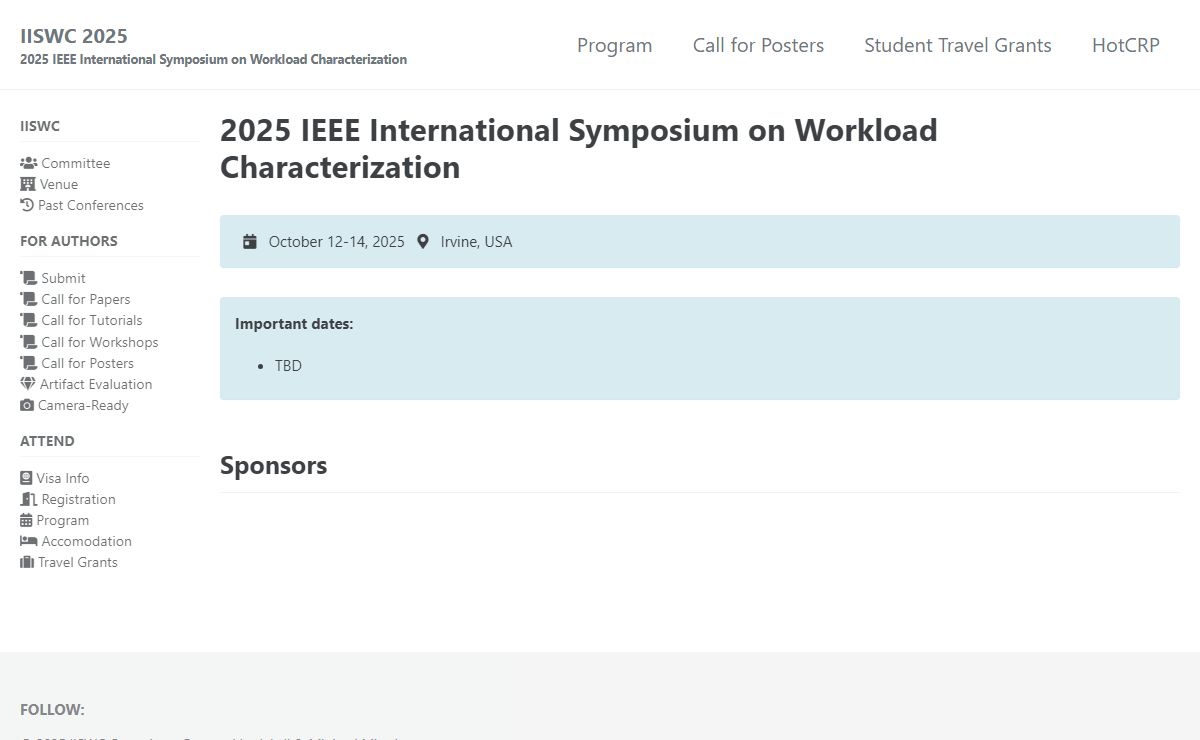This screenshot has height=740, width=1200.
Task: Click the Registration door icon
Action: 28,499
